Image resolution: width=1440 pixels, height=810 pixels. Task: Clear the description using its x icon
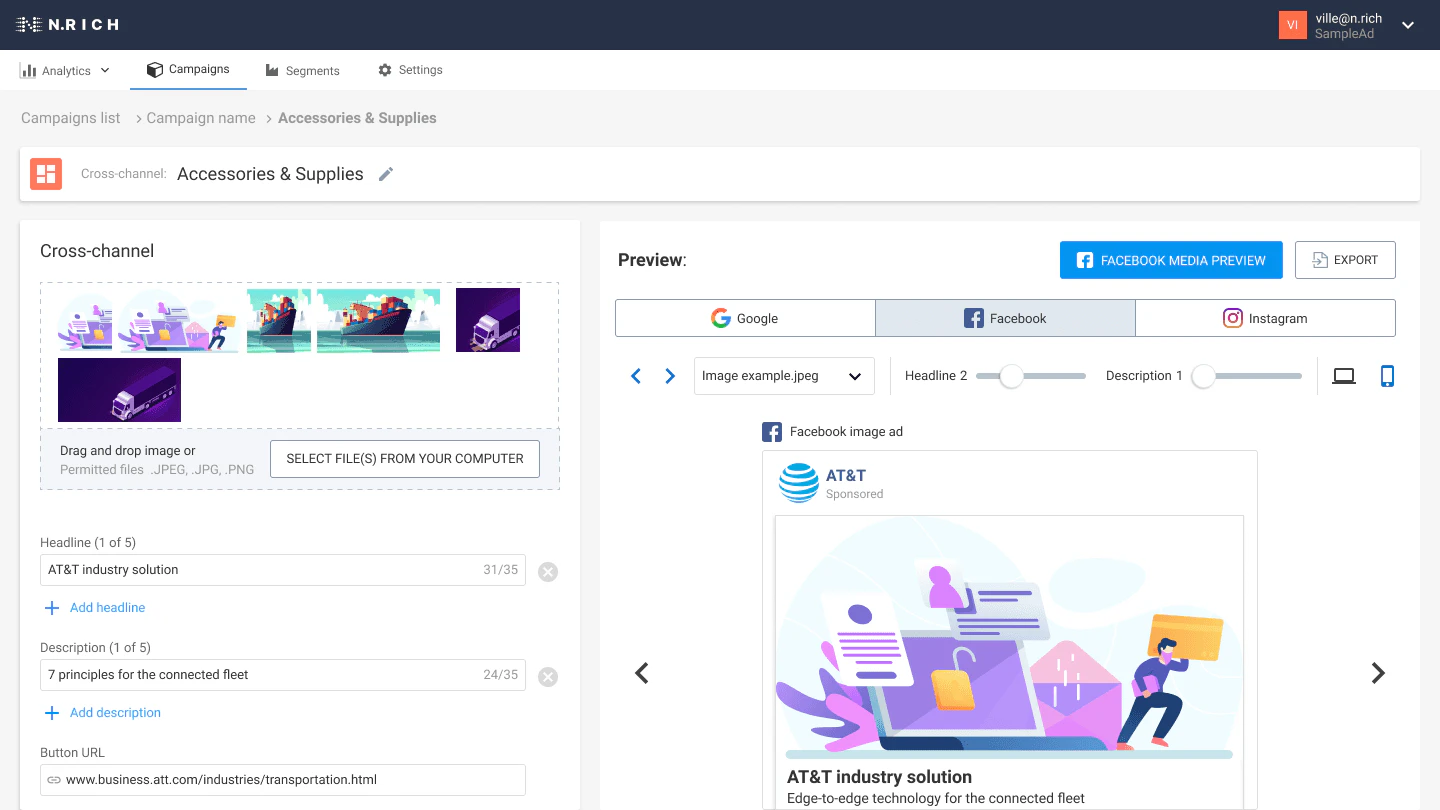pos(548,676)
